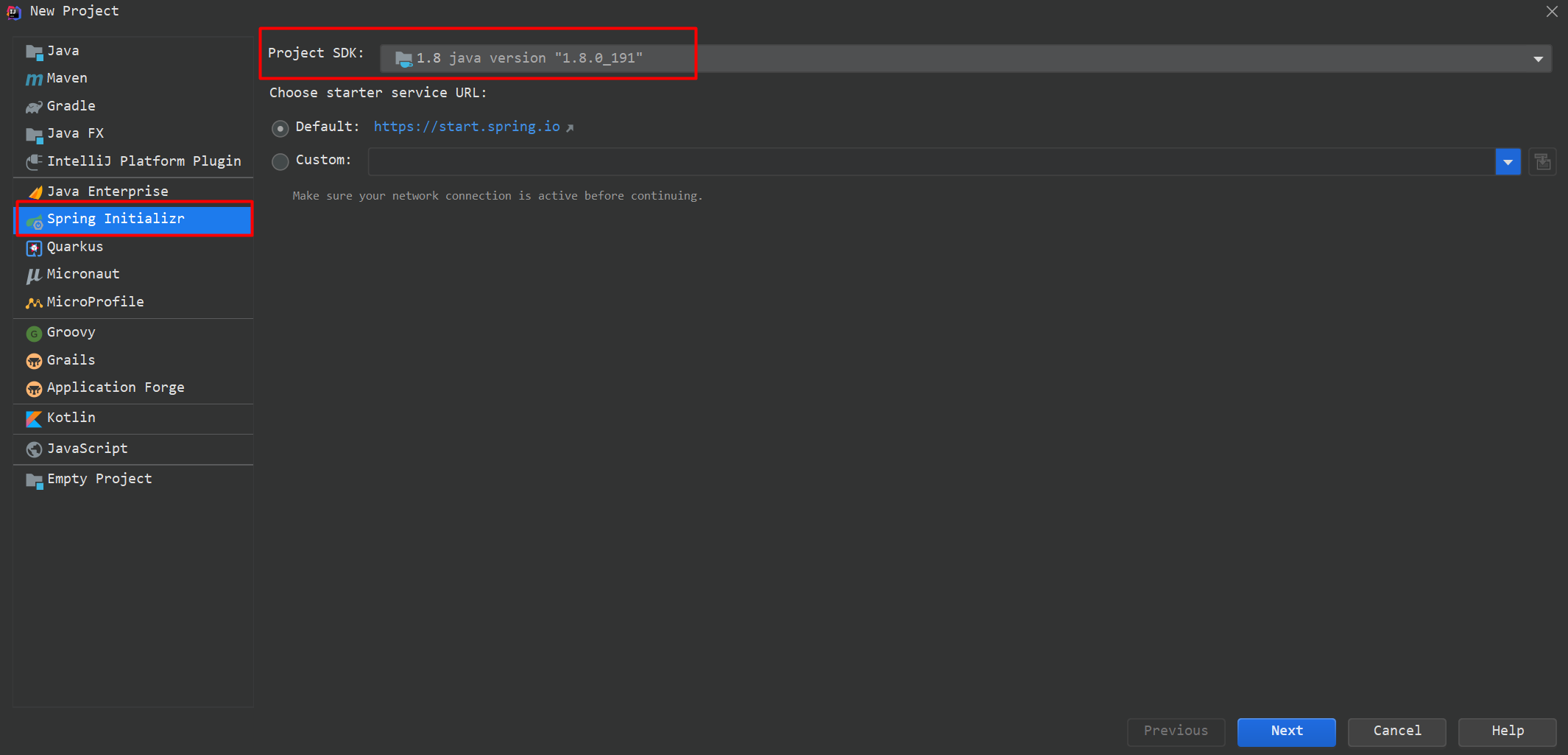
Task: Select Empty Project from the list
Action: point(99,479)
